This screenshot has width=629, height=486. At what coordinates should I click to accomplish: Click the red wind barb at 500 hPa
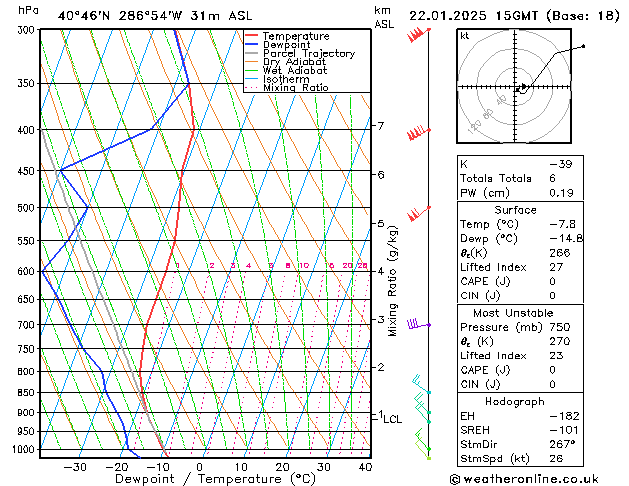click(x=419, y=213)
